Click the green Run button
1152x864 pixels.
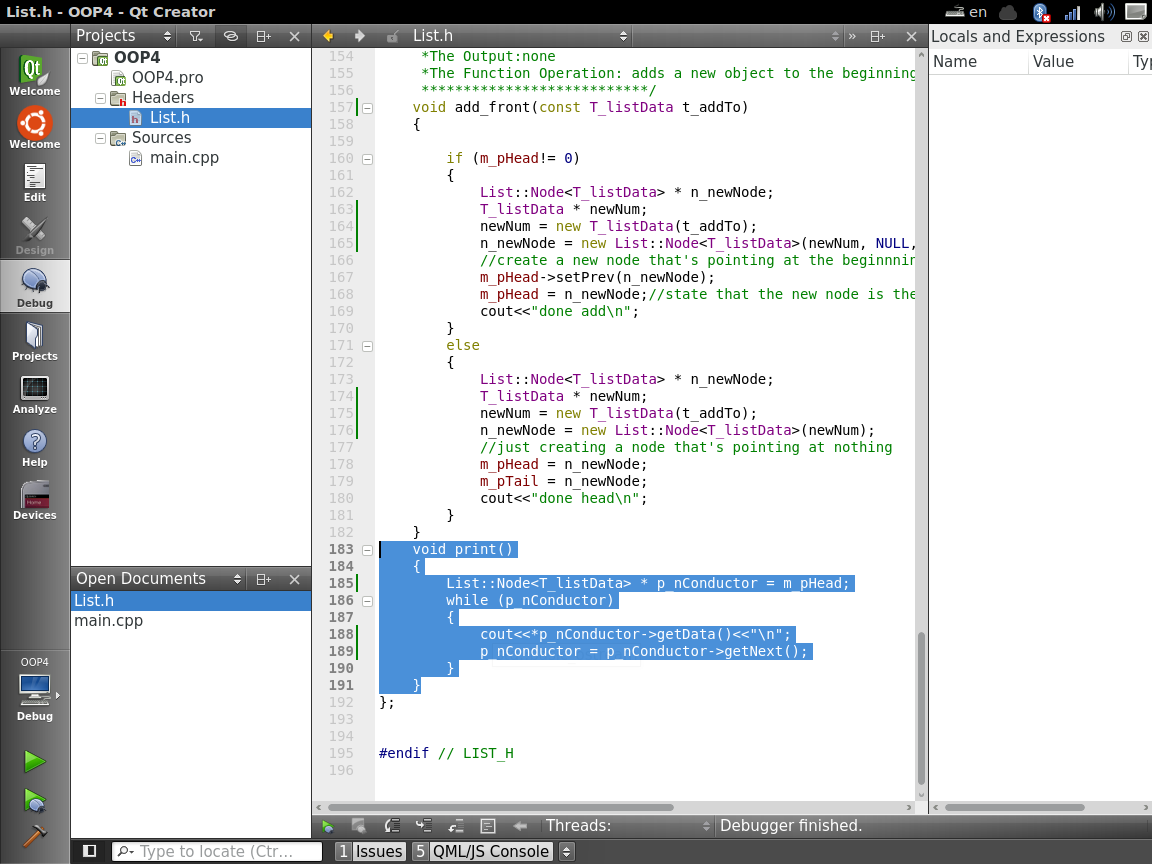click(35, 762)
